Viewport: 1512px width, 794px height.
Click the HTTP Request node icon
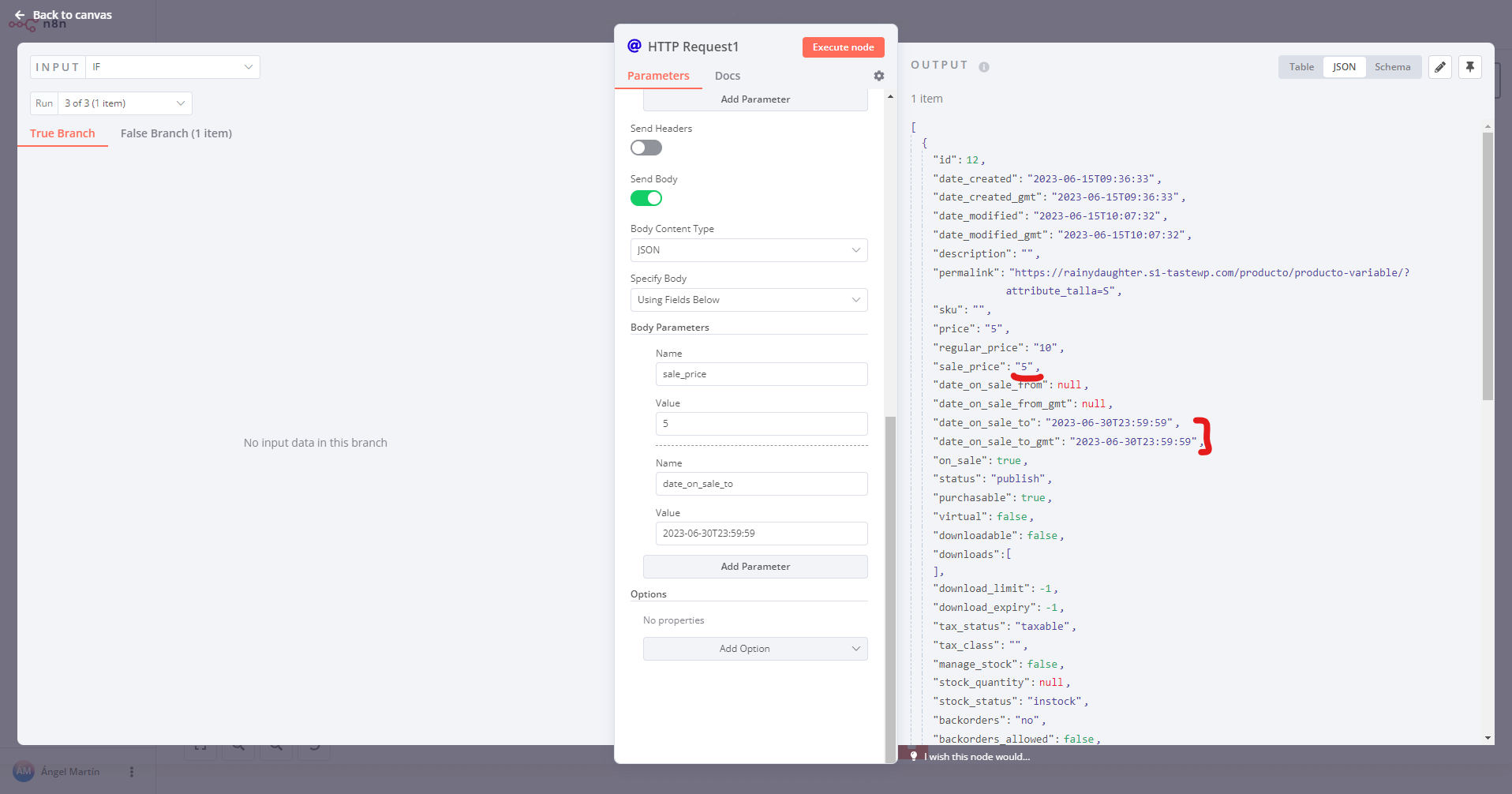634,46
